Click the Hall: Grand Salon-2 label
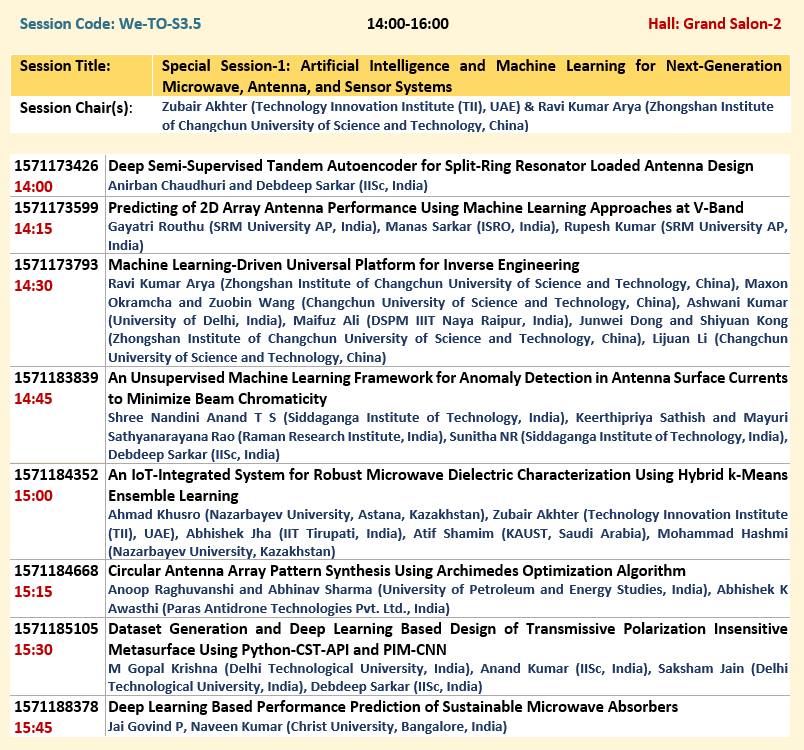The image size is (804, 750). coord(714,23)
